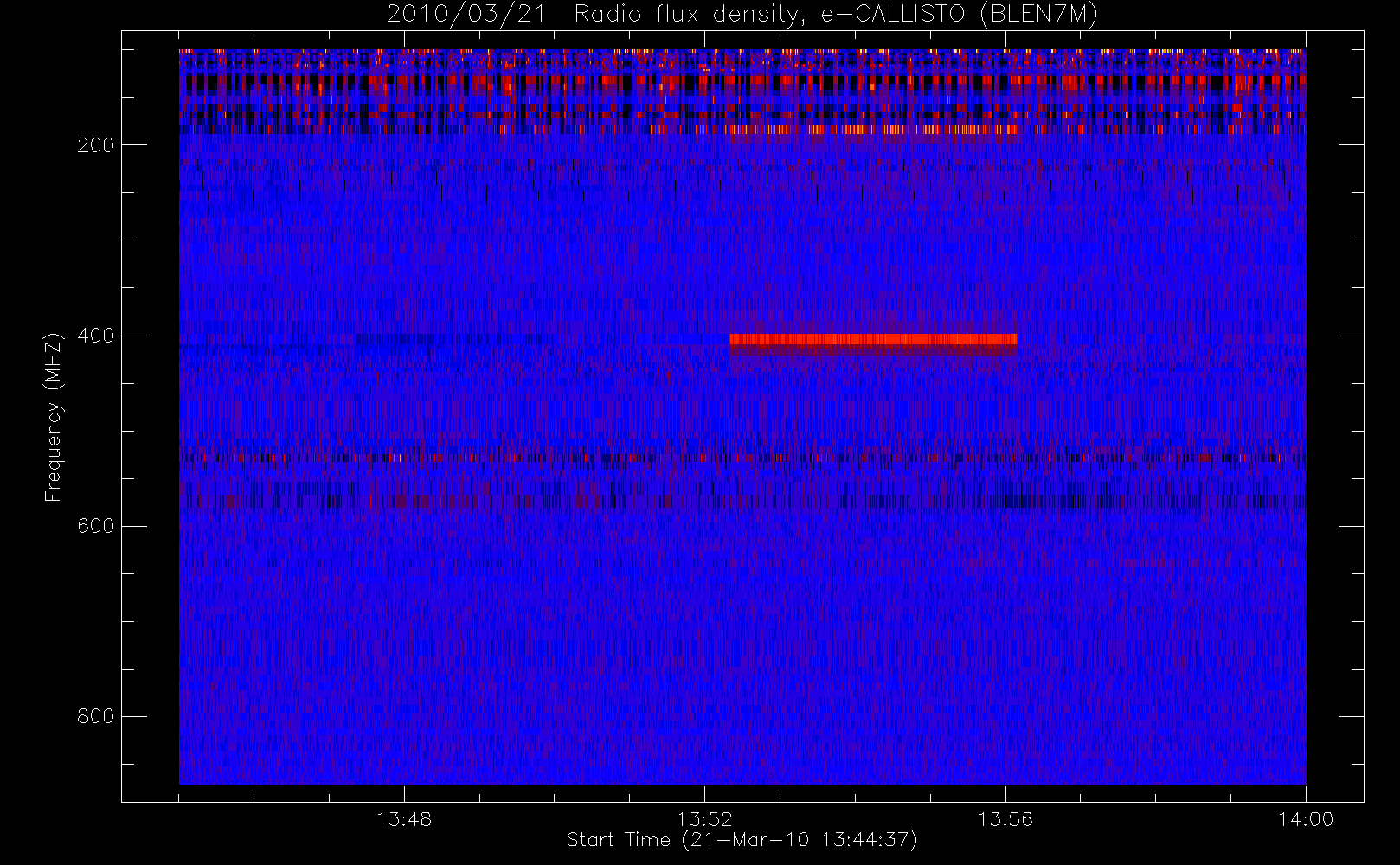Click the 800 frequency tick label

(96, 716)
